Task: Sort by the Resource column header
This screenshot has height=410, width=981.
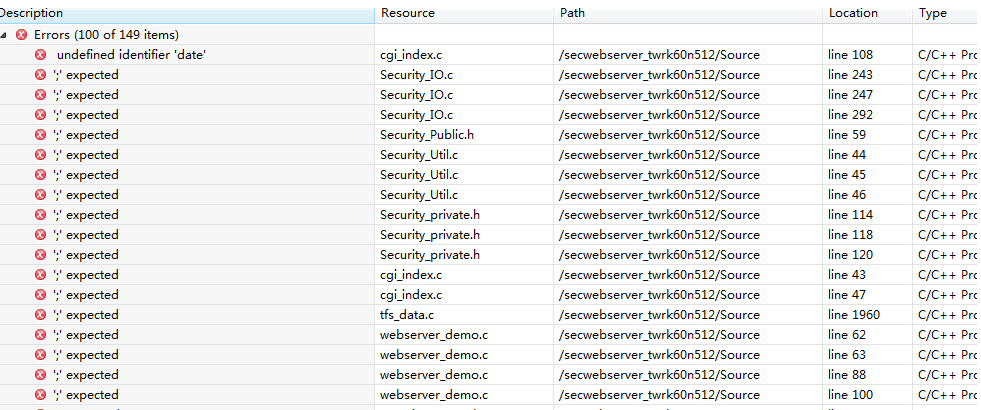Action: coord(407,13)
